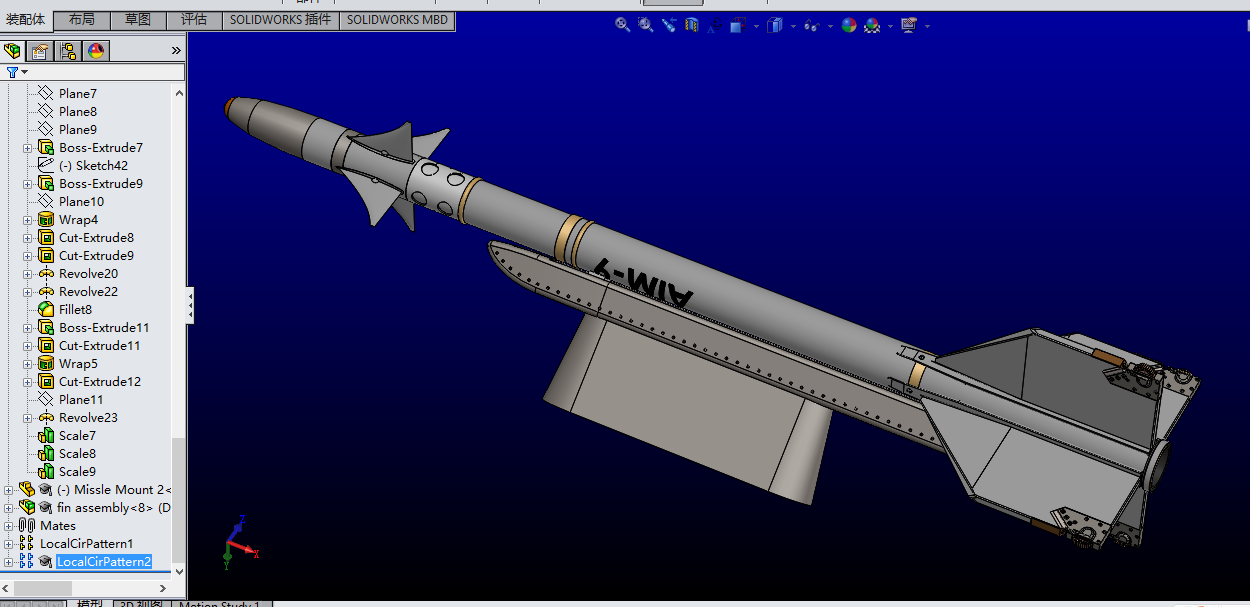This screenshot has width=1250, height=607.
Task: Click the View Orientation cube icon
Action: click(738, 25)
